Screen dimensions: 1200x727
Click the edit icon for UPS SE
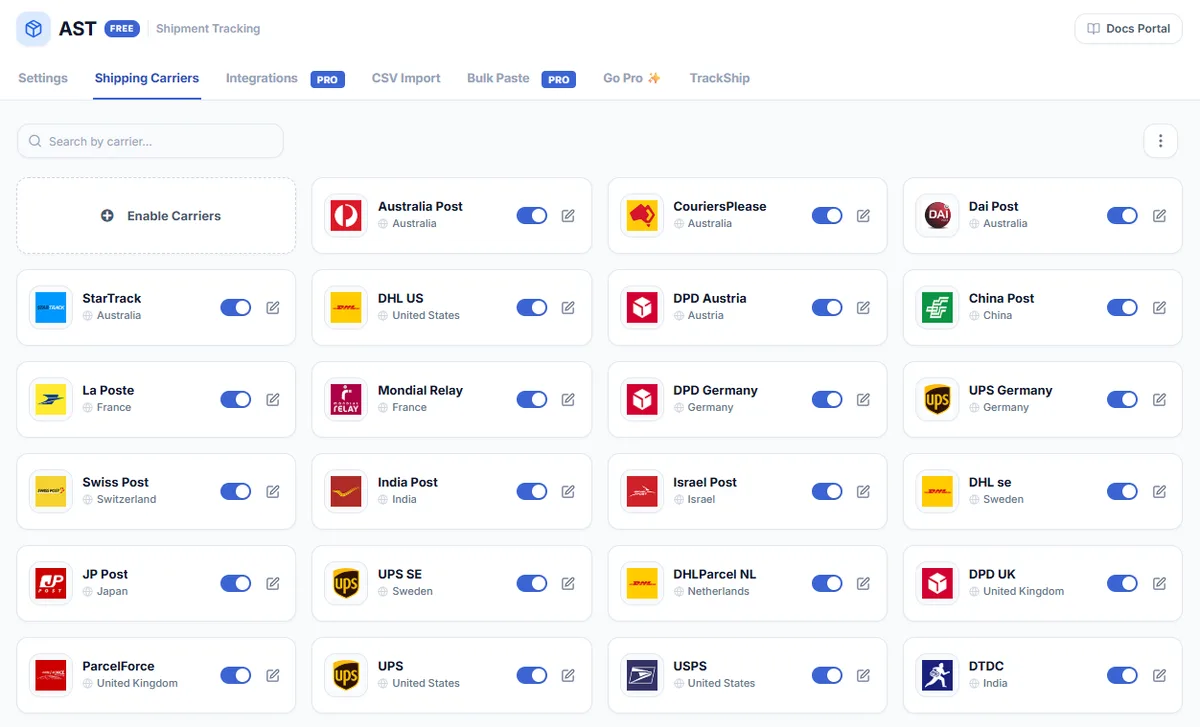(x=568, y=583)
